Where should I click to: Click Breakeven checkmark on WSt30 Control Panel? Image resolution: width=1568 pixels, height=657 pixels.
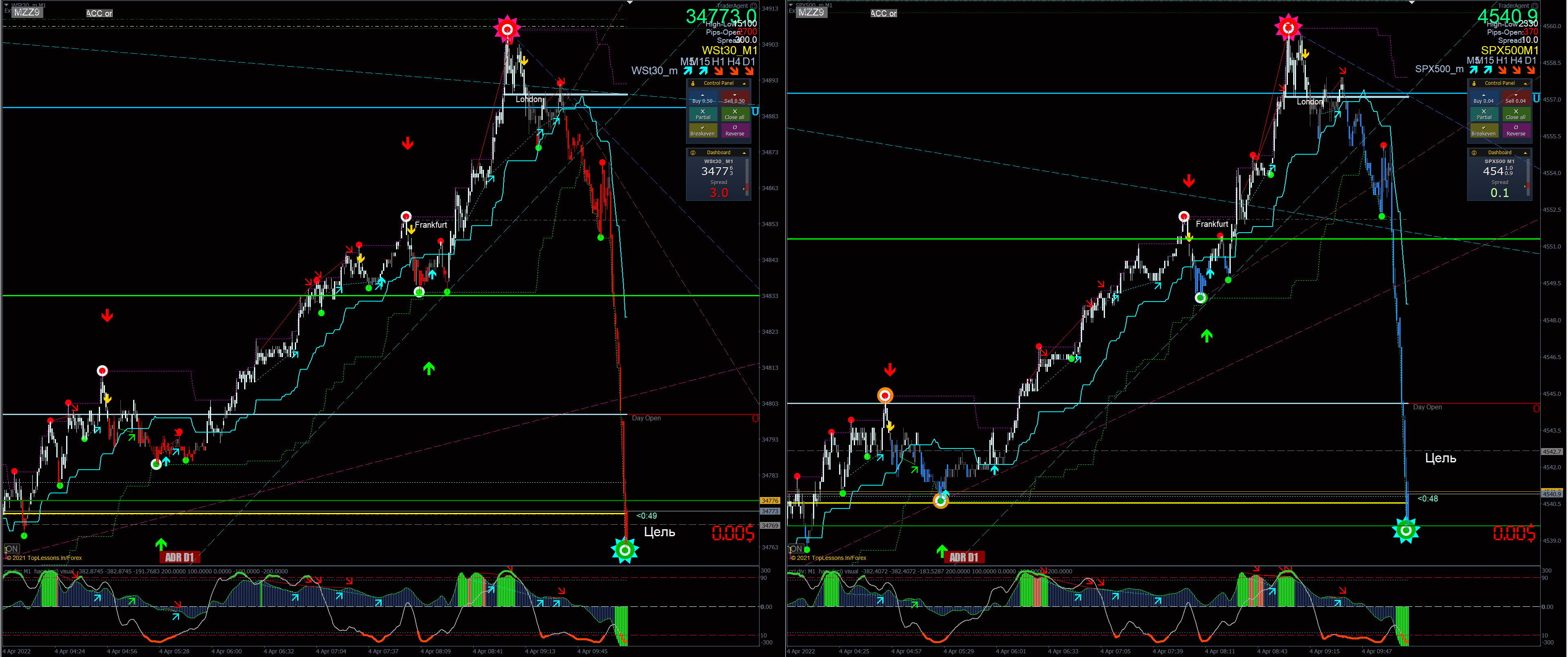coord(702,131)
